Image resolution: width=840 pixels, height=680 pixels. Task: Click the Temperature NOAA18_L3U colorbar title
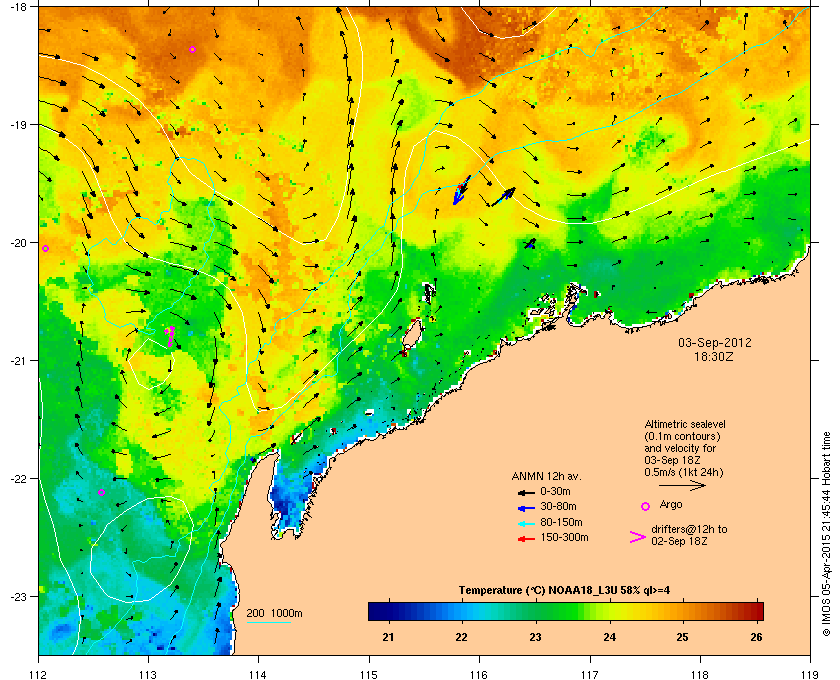click(564, 591)
